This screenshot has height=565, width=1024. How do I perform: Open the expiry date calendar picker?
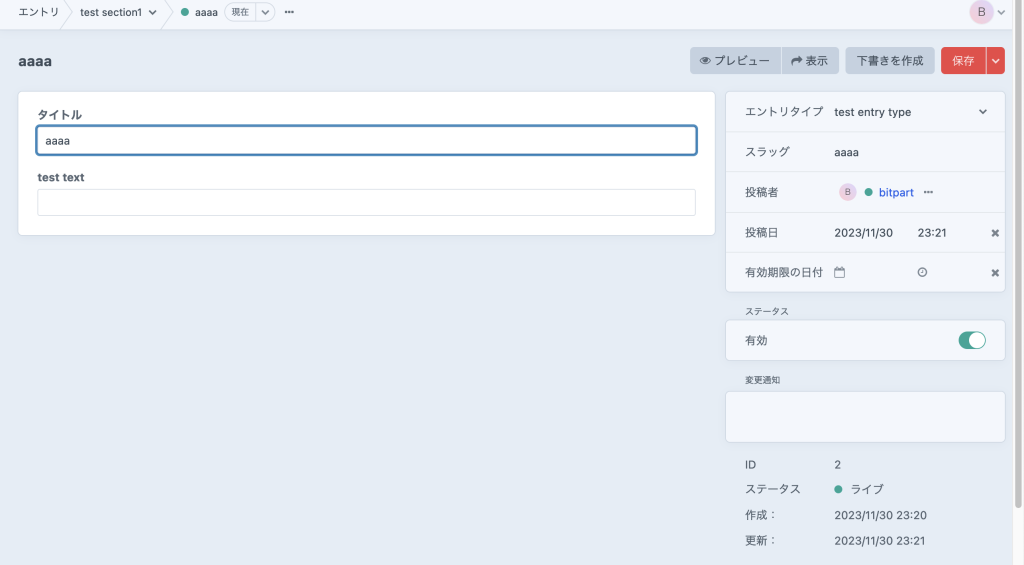coord(840,273)
